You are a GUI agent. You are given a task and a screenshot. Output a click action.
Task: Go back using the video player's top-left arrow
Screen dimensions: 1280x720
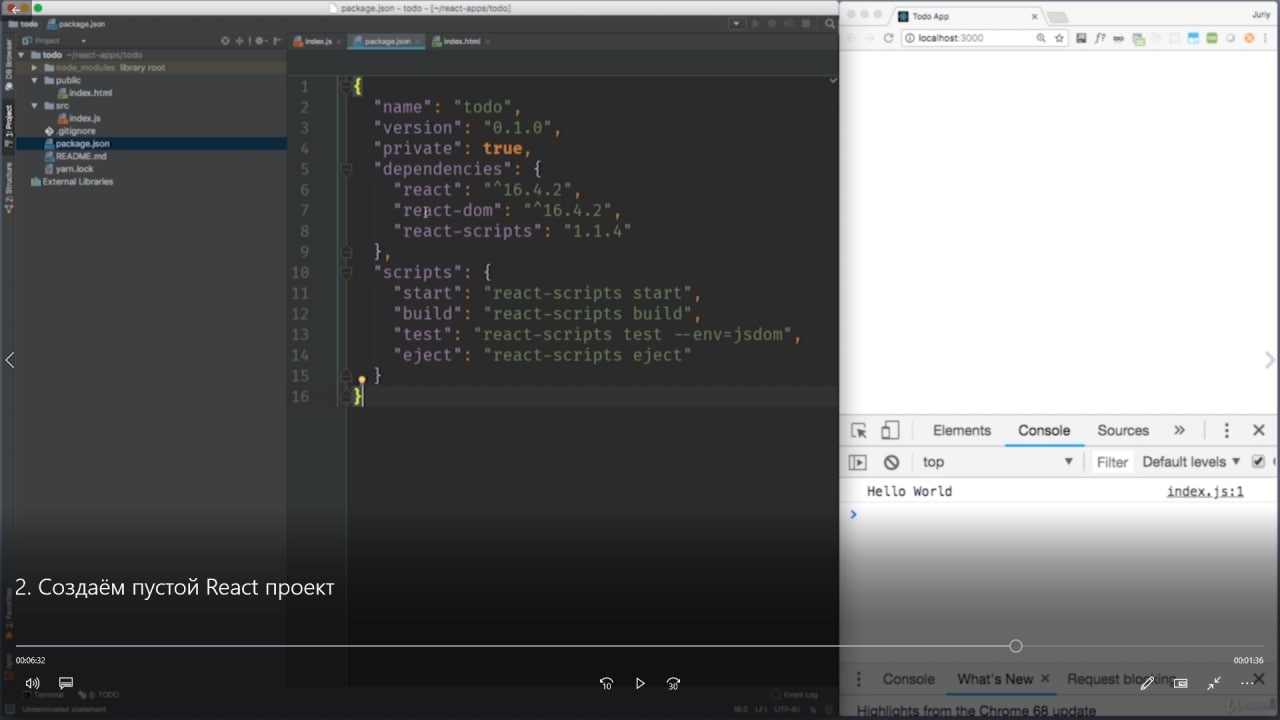[x=17, y=9]
